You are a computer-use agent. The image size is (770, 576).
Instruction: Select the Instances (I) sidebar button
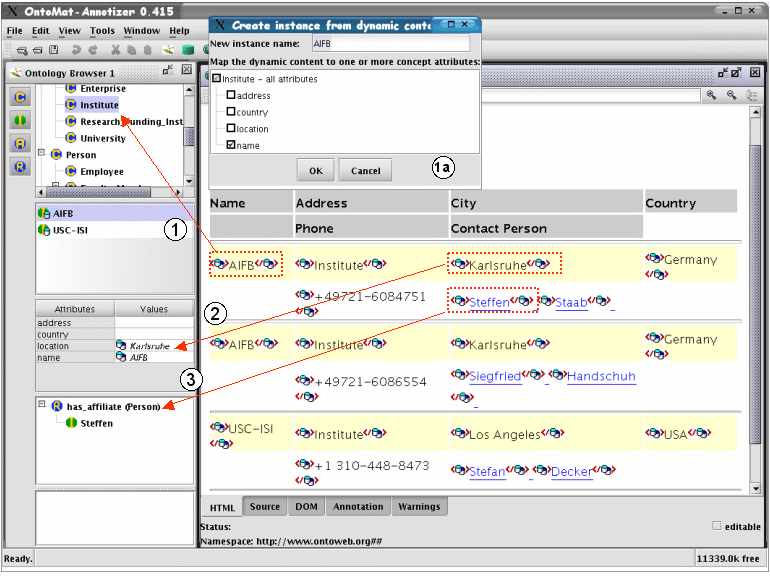pyautogui.click(x=20, y=120)
